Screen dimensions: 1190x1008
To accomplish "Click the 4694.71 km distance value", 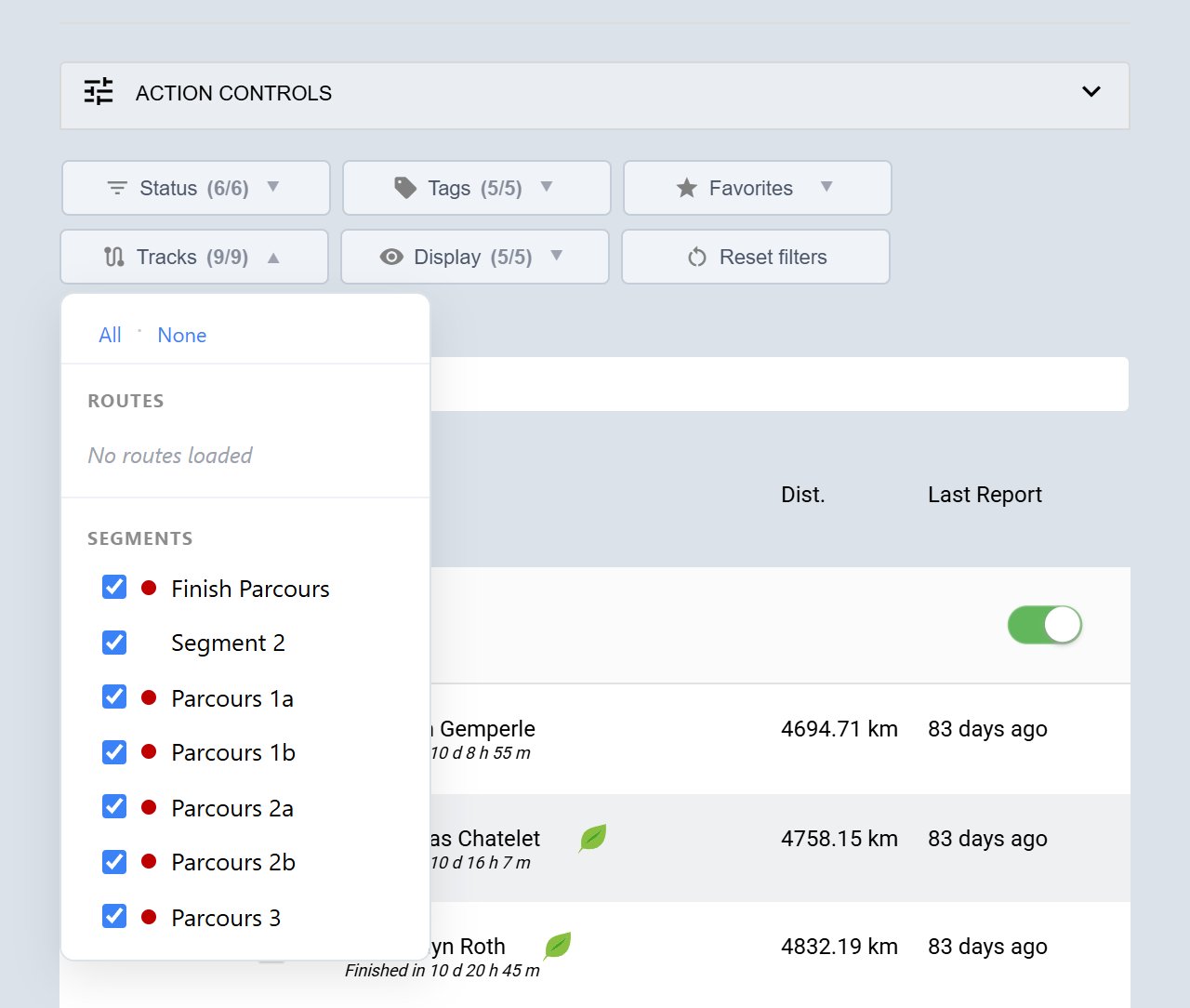I will tap(840, 729).
